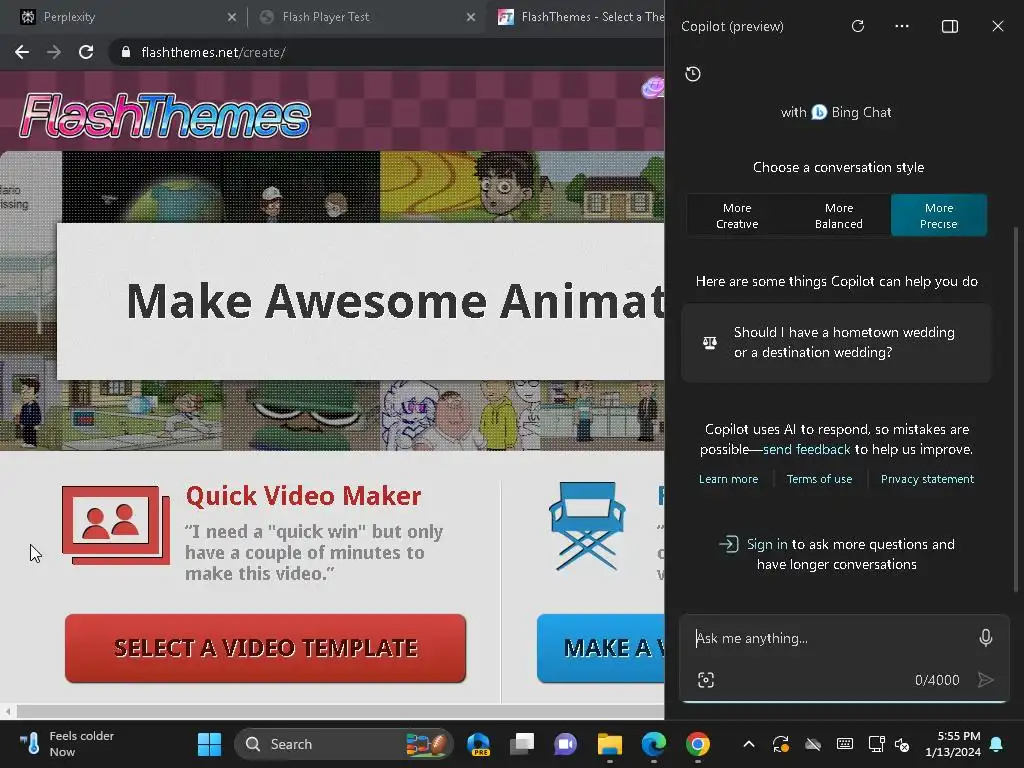Open Copilot preview from taskbar
This screenshot has width=1024, height=768.
(x=479, y=744)
